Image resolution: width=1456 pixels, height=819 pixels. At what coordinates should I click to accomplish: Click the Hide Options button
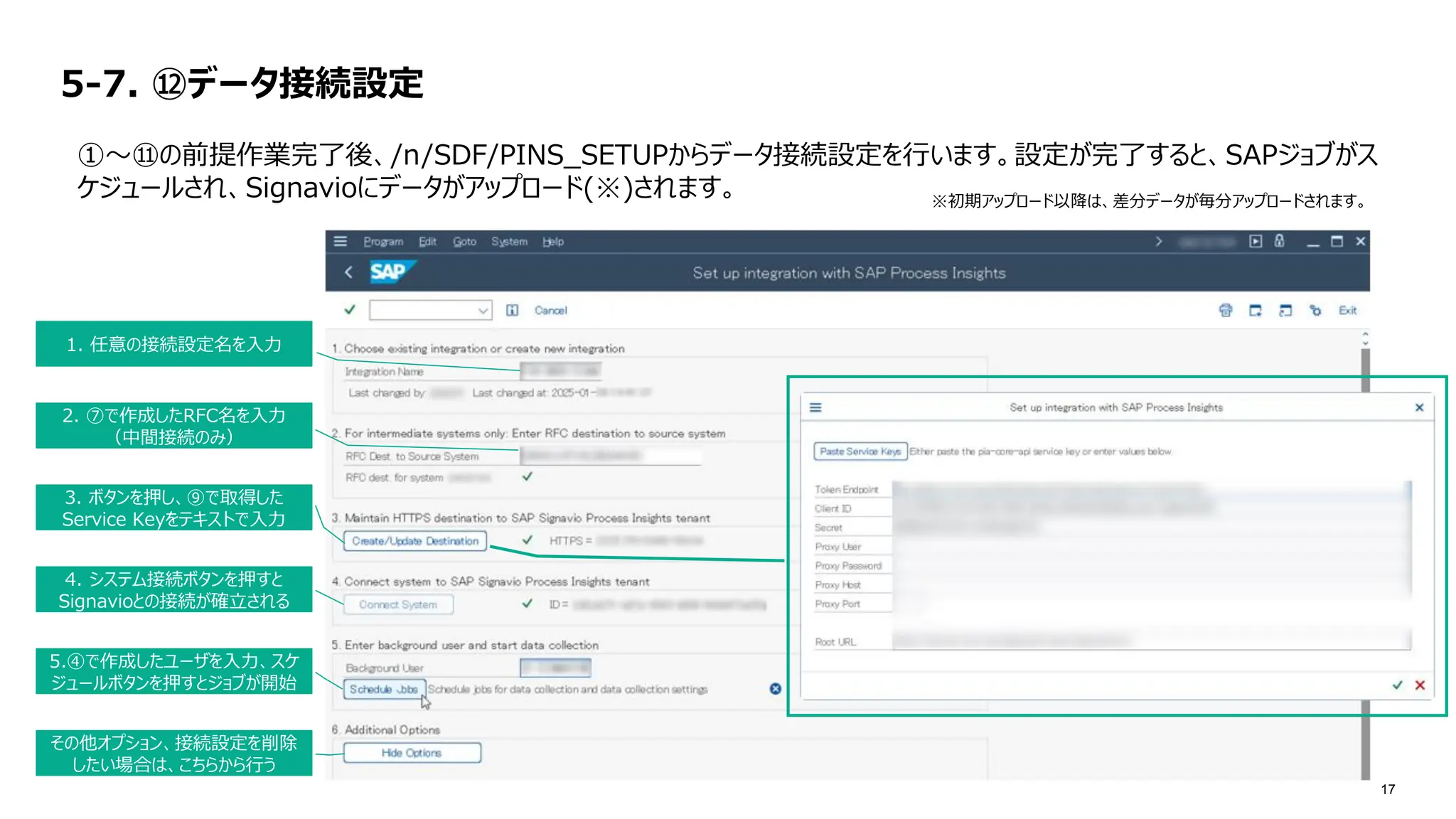pyautogui.click(x=412, y=753)
